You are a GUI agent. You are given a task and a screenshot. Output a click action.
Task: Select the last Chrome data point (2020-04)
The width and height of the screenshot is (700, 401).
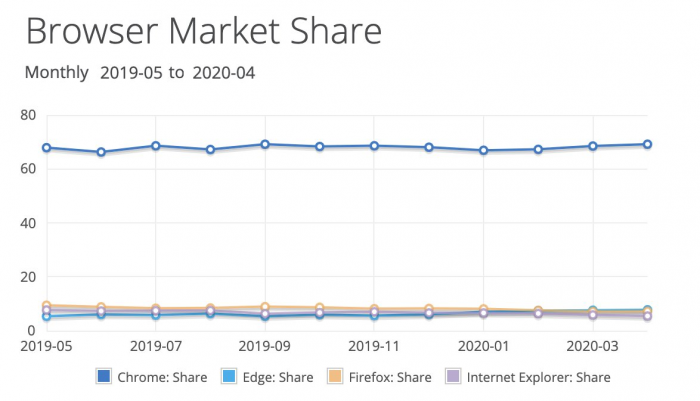pos(647,144)
